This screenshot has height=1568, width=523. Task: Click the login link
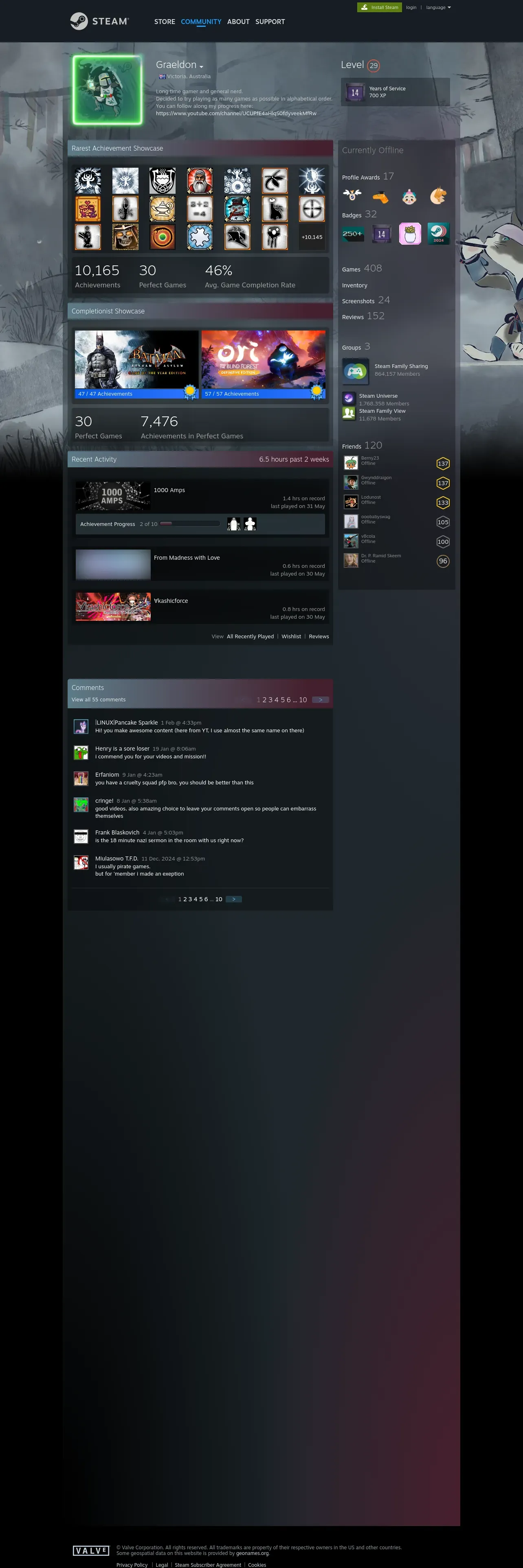[411, 7]
